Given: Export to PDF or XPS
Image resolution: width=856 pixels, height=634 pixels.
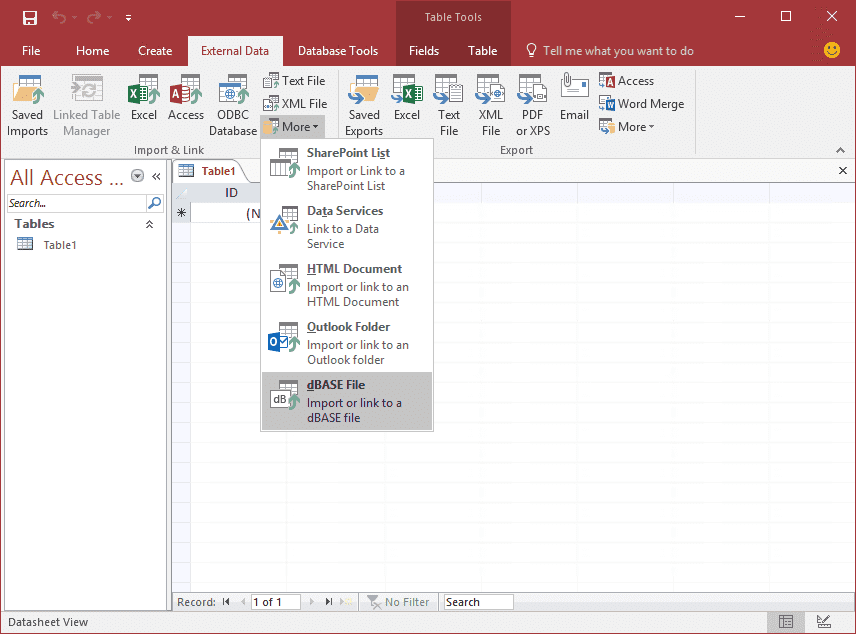Looking at the screenshot, I should pos(532,100).
